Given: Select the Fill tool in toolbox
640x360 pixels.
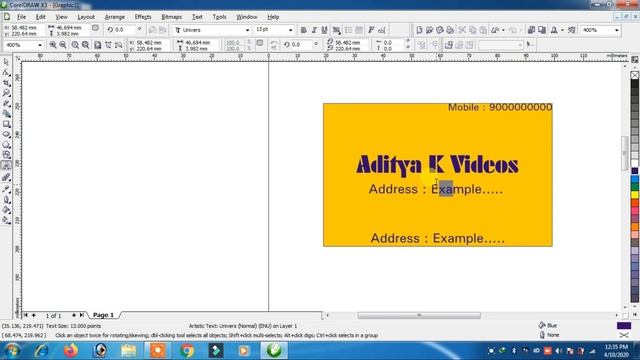Looking at the screenshot, I should (6, 210).
